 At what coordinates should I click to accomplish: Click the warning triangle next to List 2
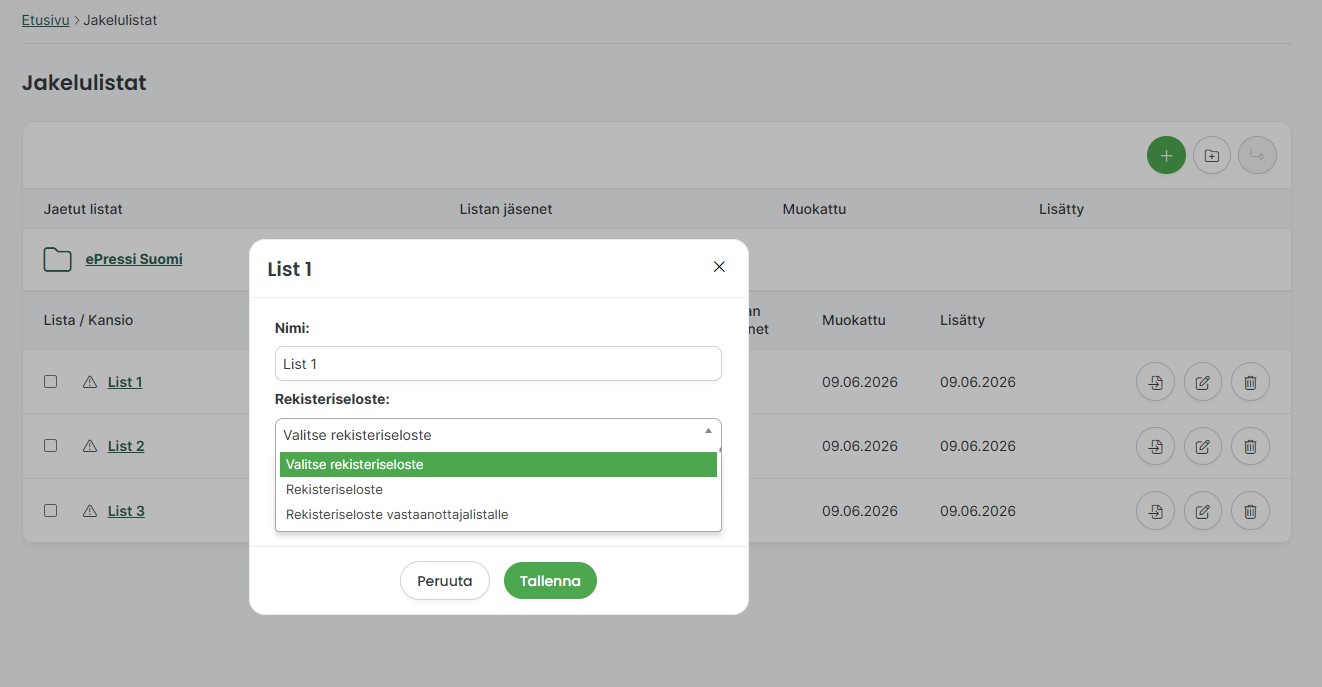point(90,446)
